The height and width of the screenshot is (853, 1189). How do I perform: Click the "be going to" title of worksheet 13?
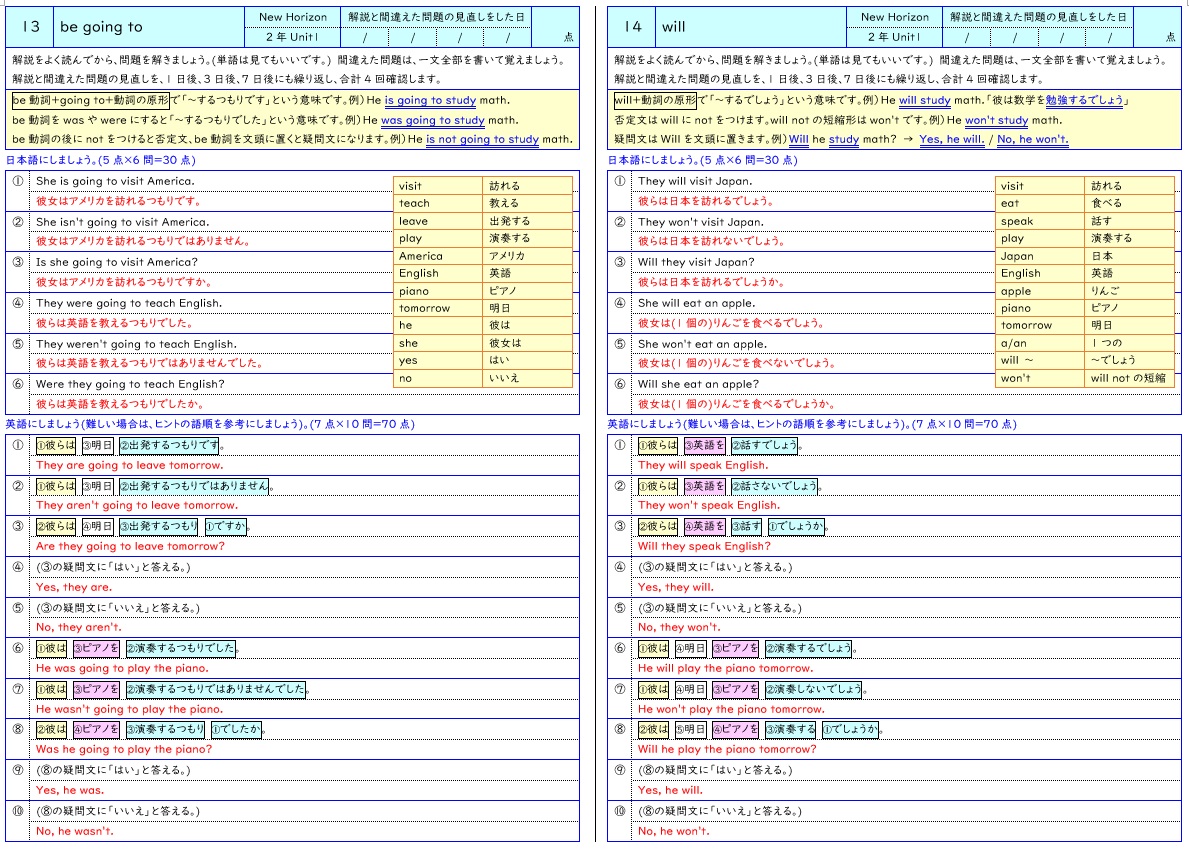point(101,27)
